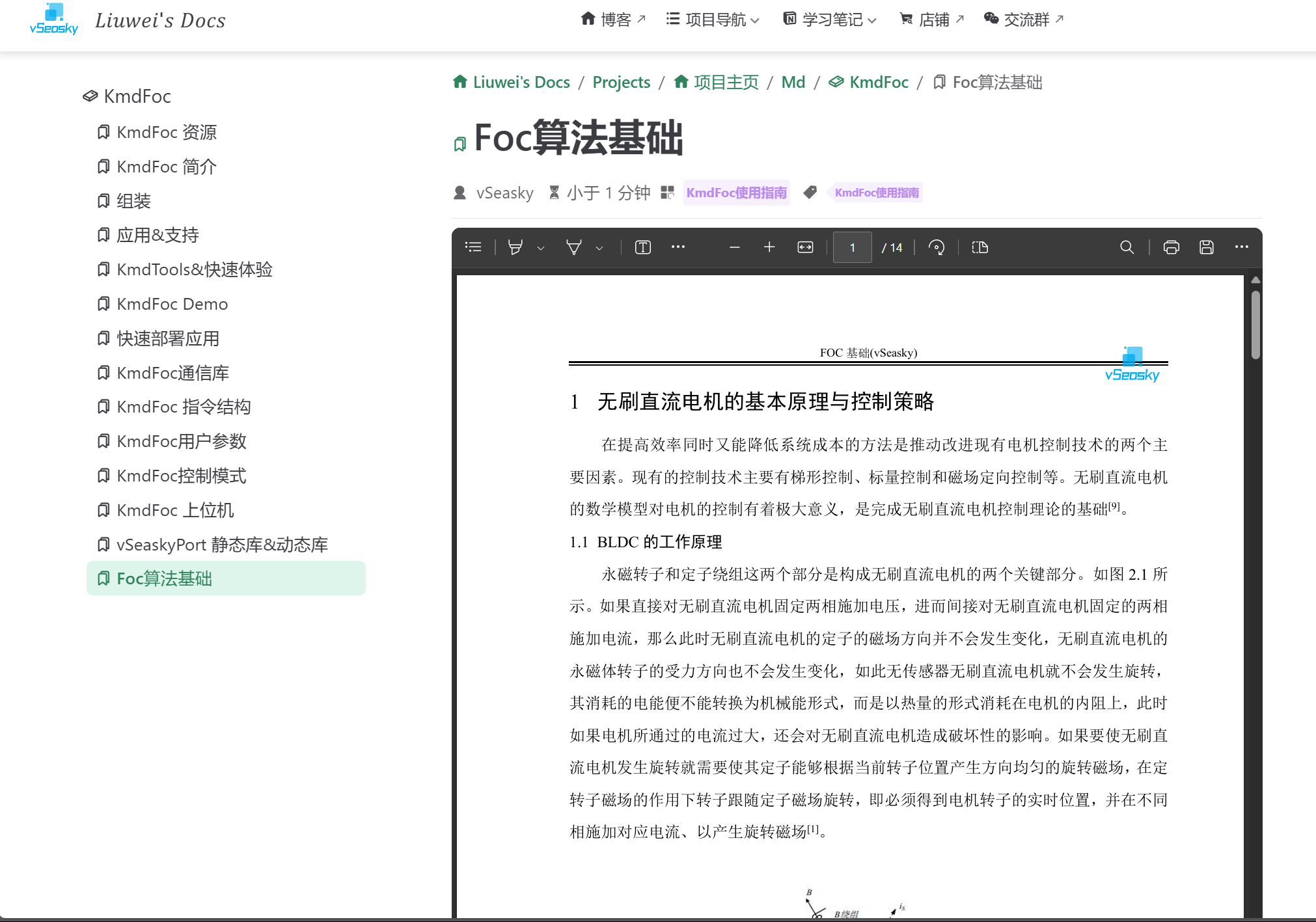Open PDF viewer more options menu
The width and height of the screenshot is (1316, 922).
point(1242,247)
